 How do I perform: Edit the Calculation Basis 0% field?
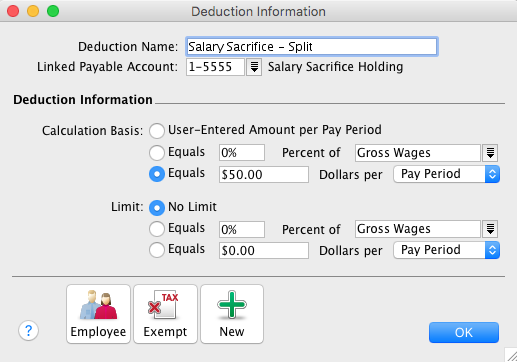point(242,153)
